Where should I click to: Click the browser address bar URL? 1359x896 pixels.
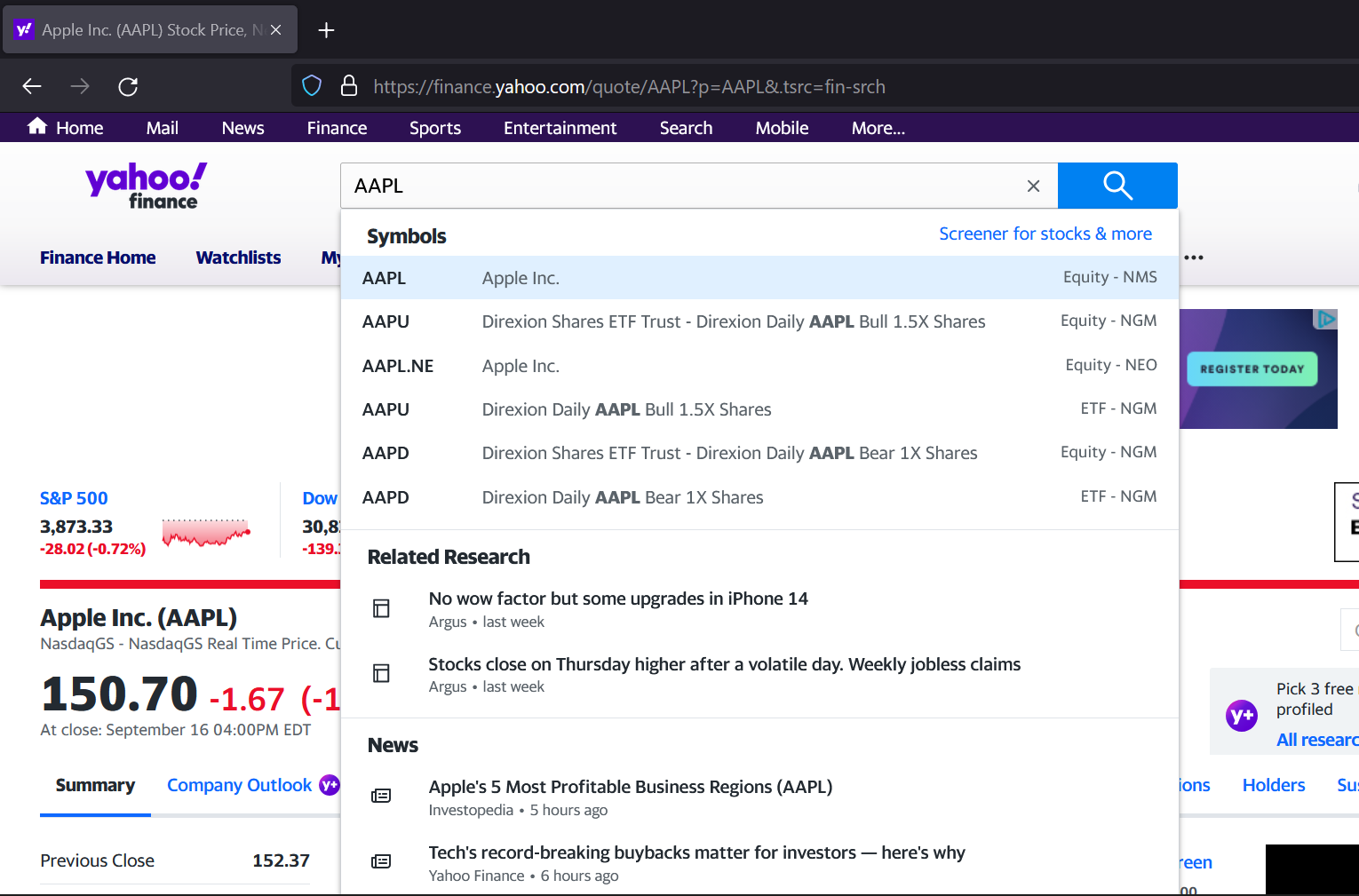pos(629,87)
